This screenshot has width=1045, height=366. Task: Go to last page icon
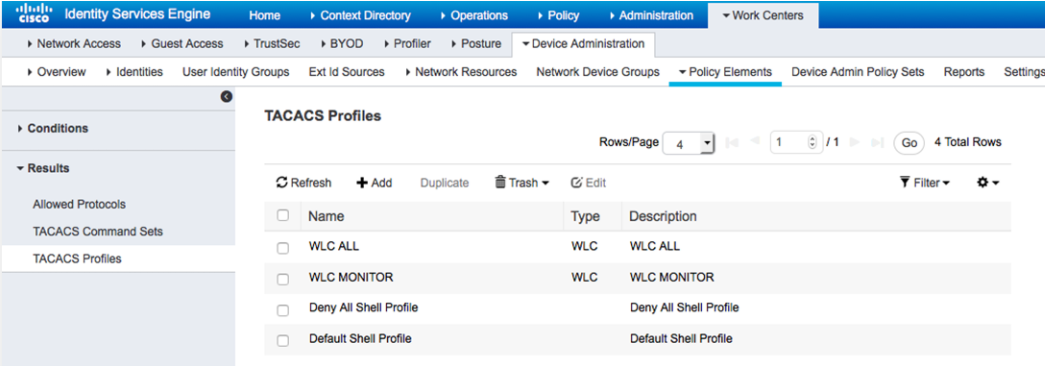click(x=878, y=142)
